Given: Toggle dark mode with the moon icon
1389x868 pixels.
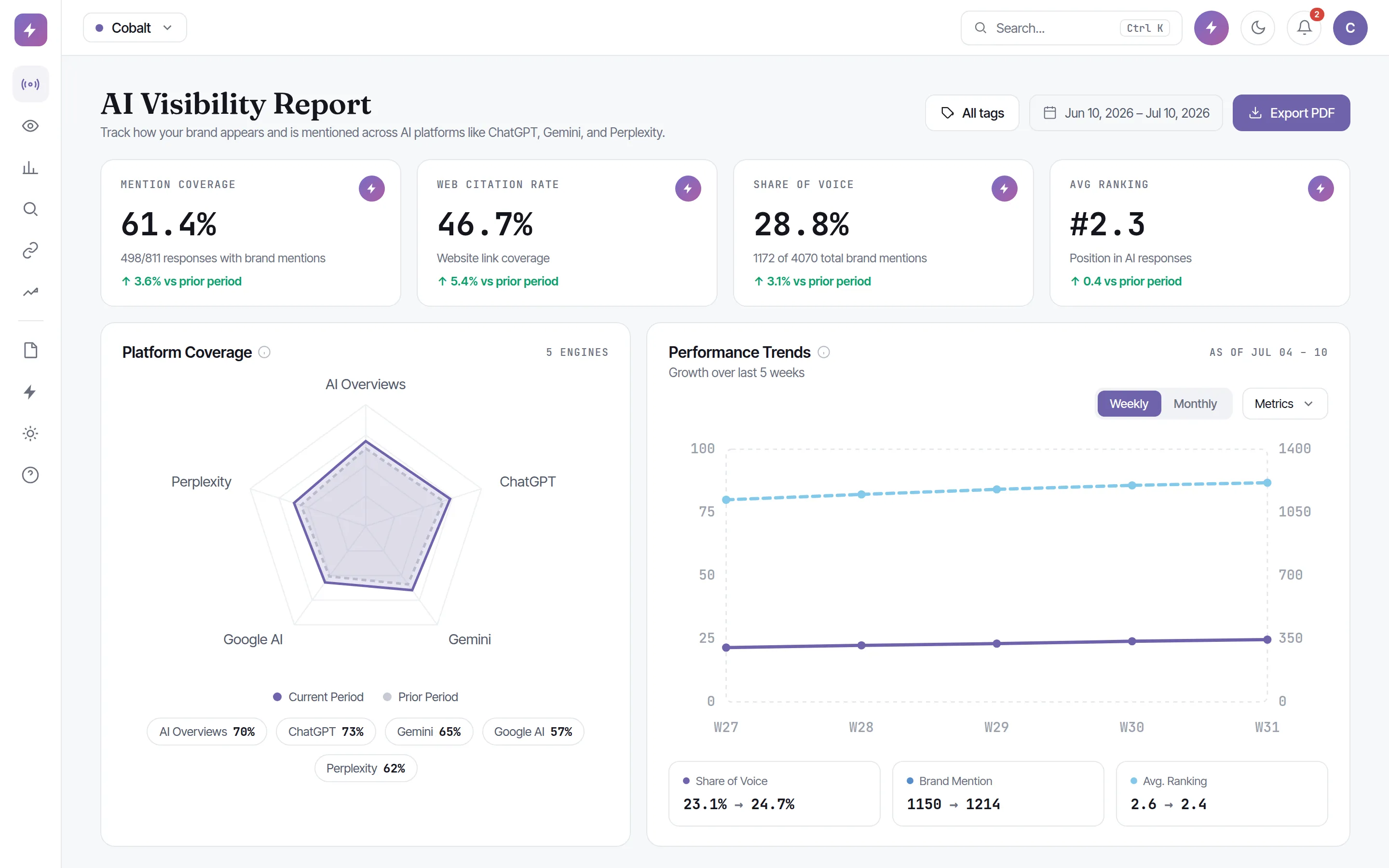Looking at the screenshot, I should pos(1257,27).
